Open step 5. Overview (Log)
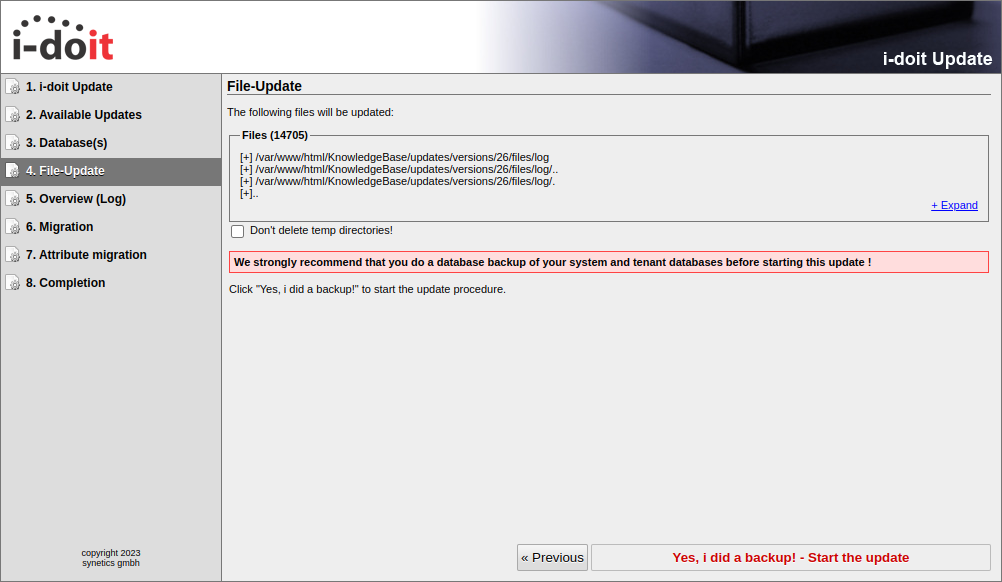Image resolution: width=1002 pixels, height=582 pixels. 76,199
